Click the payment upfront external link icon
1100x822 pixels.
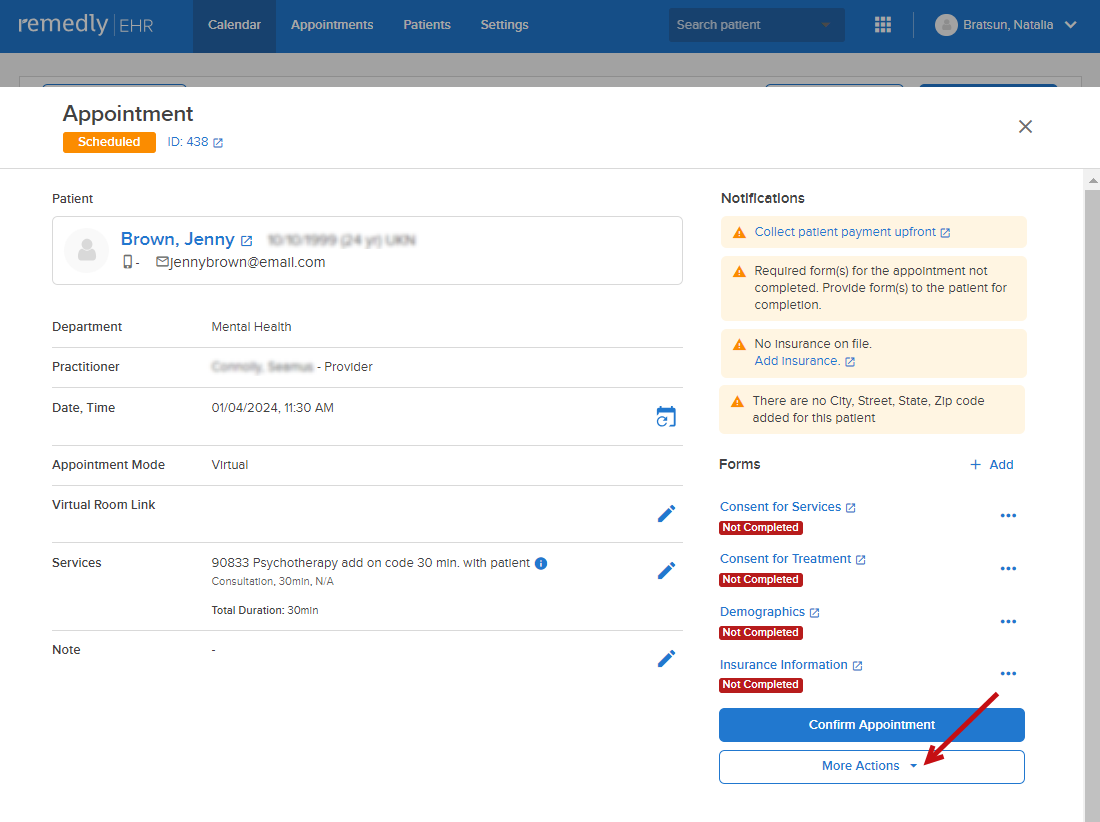[x=945, y=233]
